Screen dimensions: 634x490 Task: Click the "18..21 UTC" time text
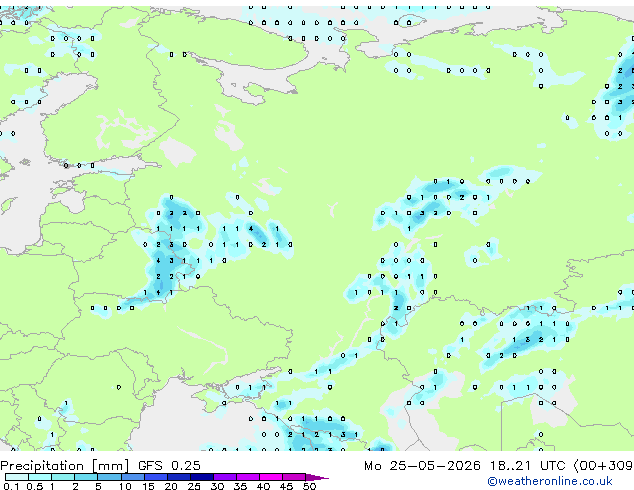pos(527,465)
